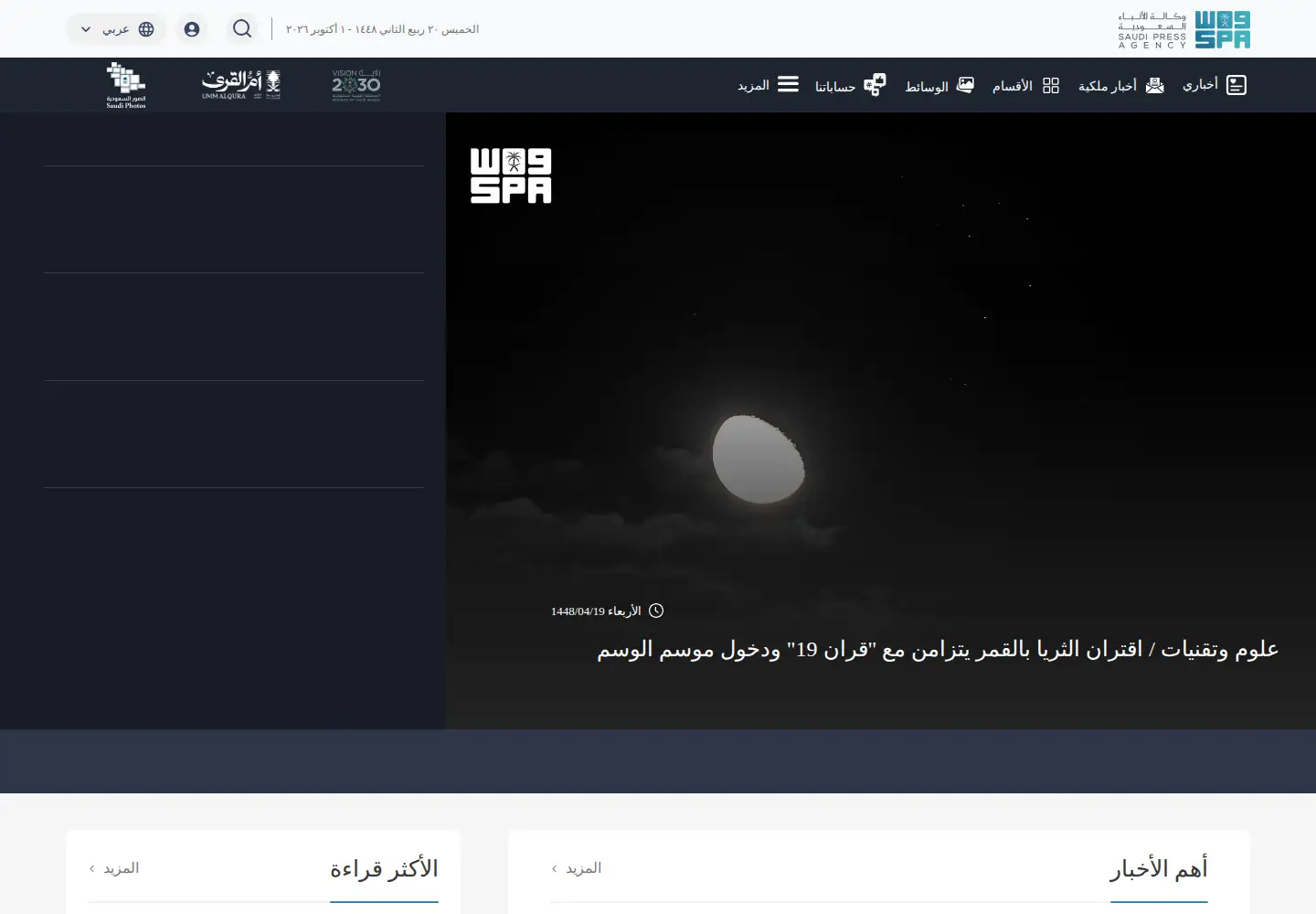
Task: Open the أخبار ملكية royal news icon
Action: (1155, 85)
